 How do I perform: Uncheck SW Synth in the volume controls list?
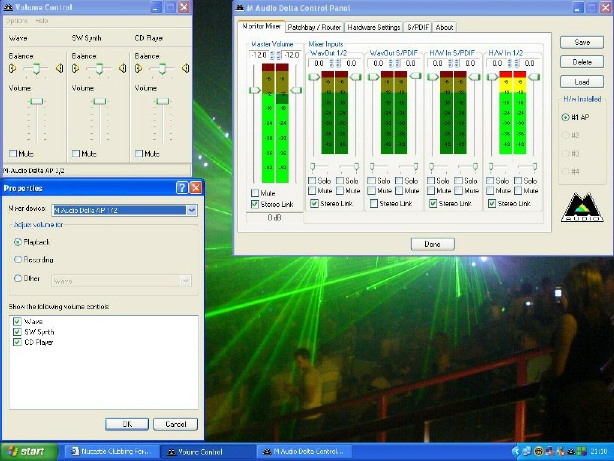(16, 330)
